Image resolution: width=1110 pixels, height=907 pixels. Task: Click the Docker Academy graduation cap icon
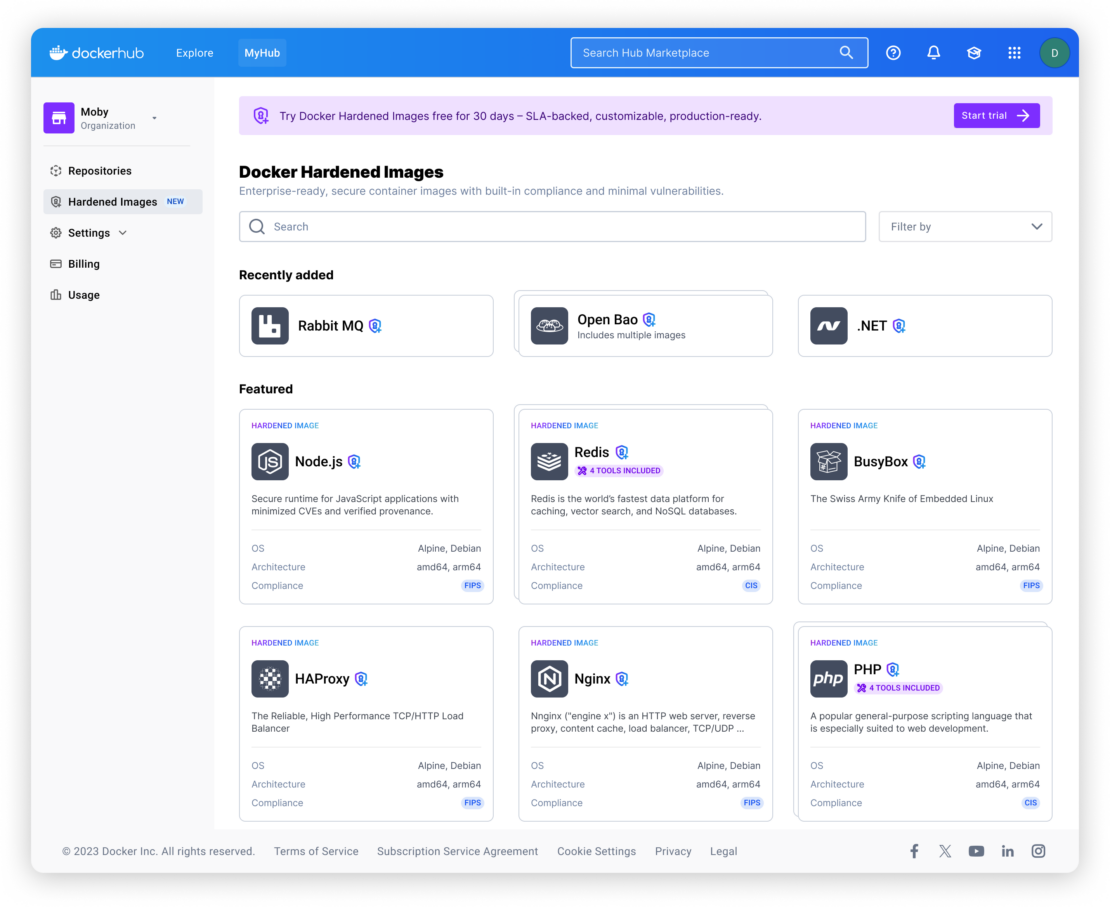[x=973, y=52]
